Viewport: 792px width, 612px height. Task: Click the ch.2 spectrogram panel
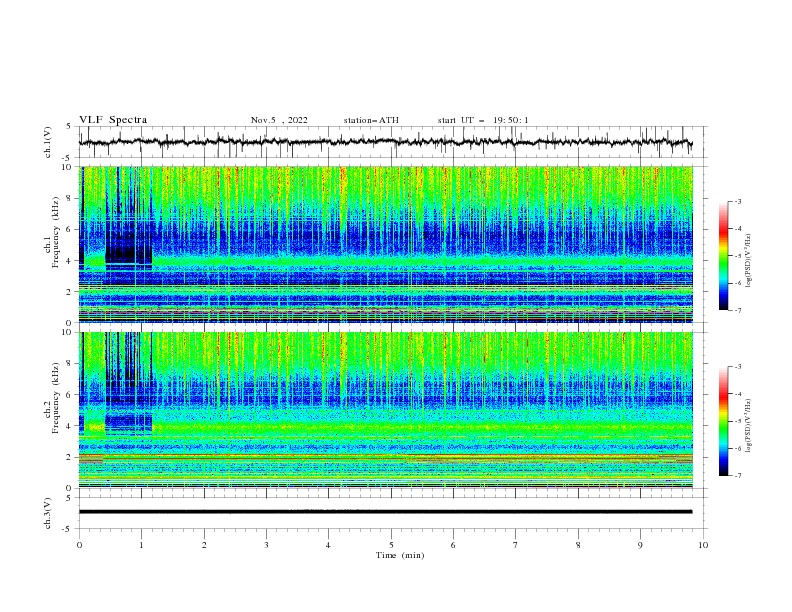point(386,410)
